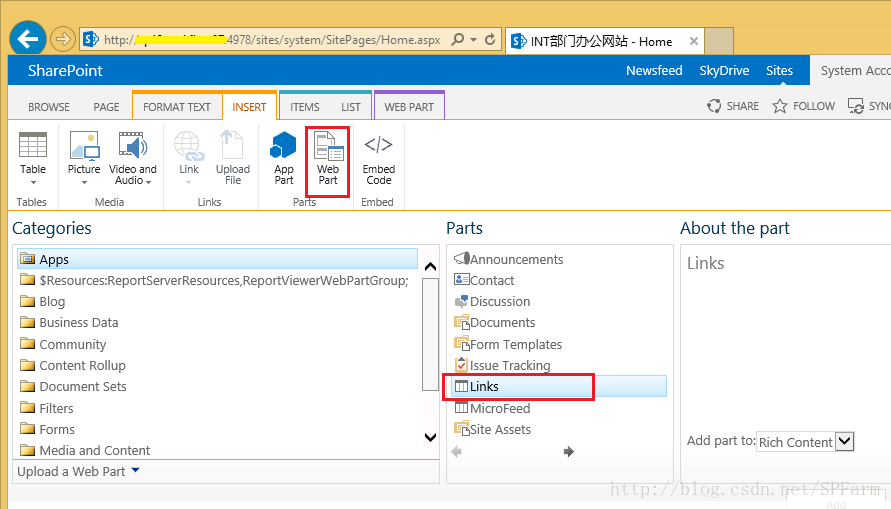Image resolution: width=891 pixels, height=509 pixels.
Task: Switch to FORMAT TEXT tab
Action: tap(177, 107)
